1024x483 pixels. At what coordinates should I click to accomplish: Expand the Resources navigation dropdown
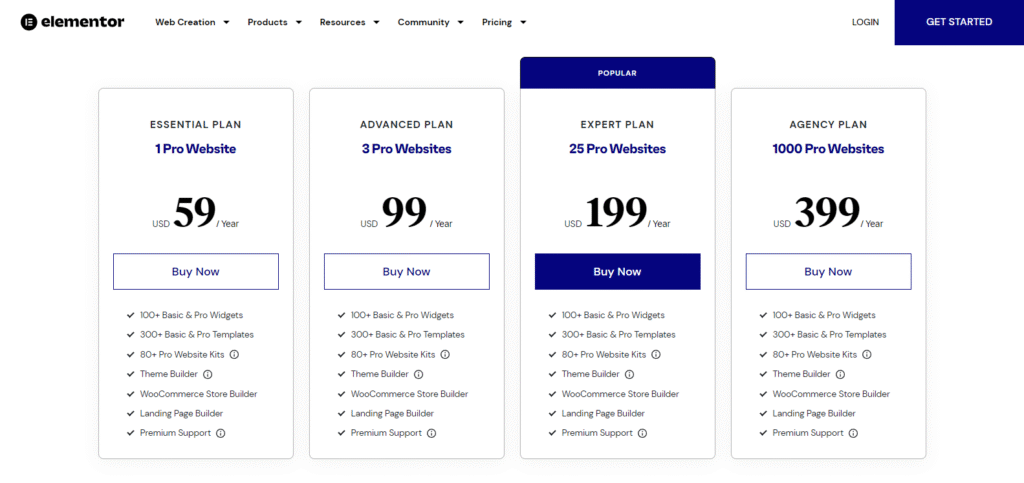click(349, 22)
